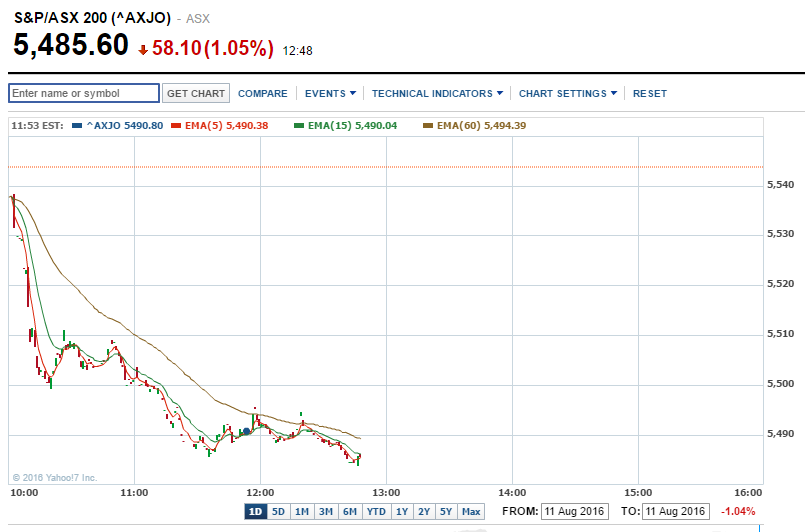Image resolution: width=805 pixels, height=532 pixels.
Task: Expand the EVENTS dropdown menu
Action: pyautogui.click(x=330, y=93)
